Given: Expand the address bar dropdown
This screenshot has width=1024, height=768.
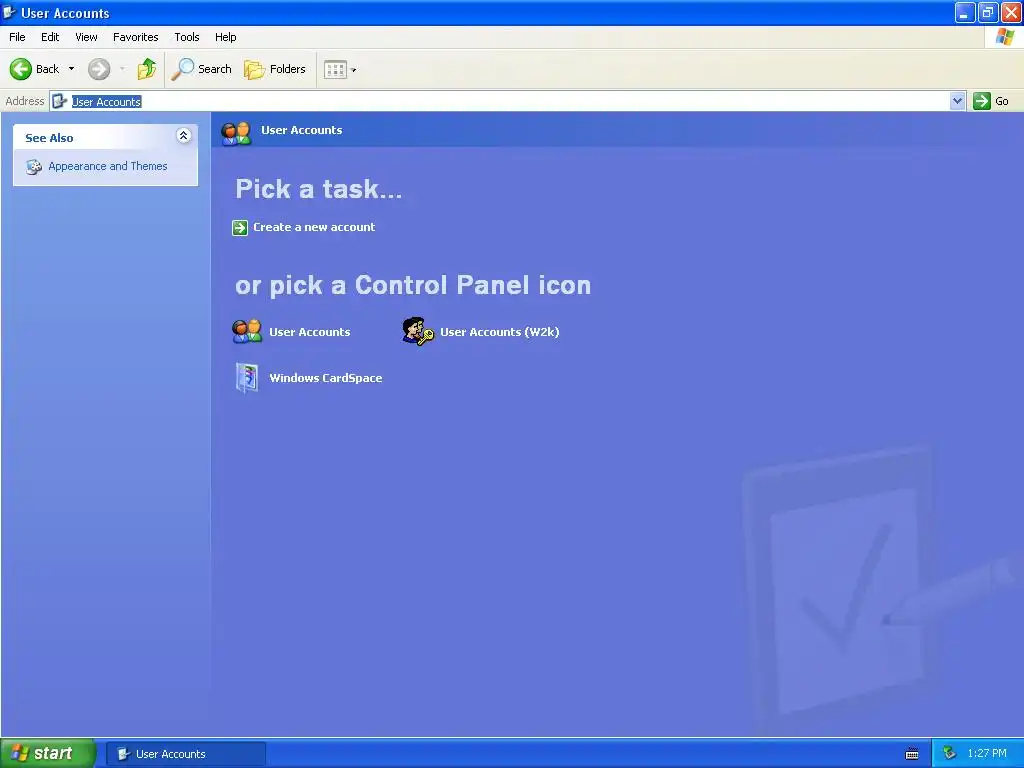Looking at the screenshot, I should coord(957,101).
